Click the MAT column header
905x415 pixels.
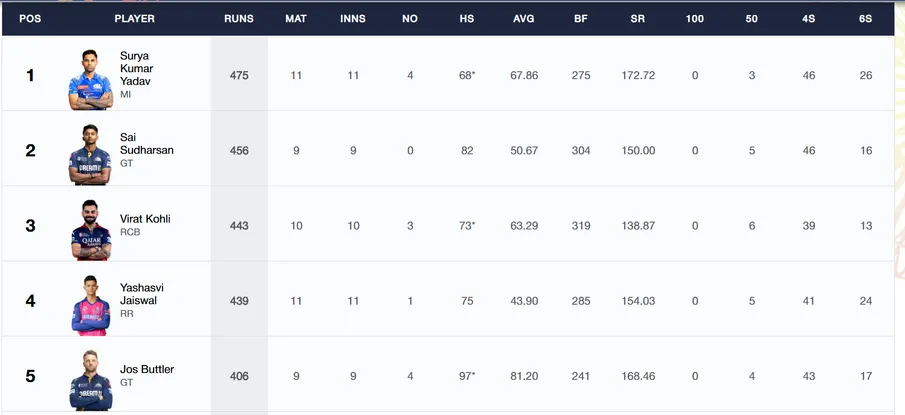pyautogui.click(x=296, y=18)
